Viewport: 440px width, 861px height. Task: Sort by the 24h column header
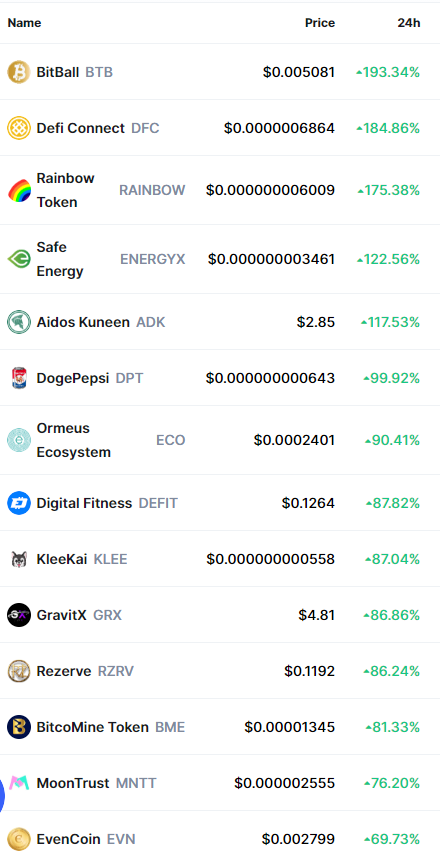pyautogui.click(x=409, y=23)
